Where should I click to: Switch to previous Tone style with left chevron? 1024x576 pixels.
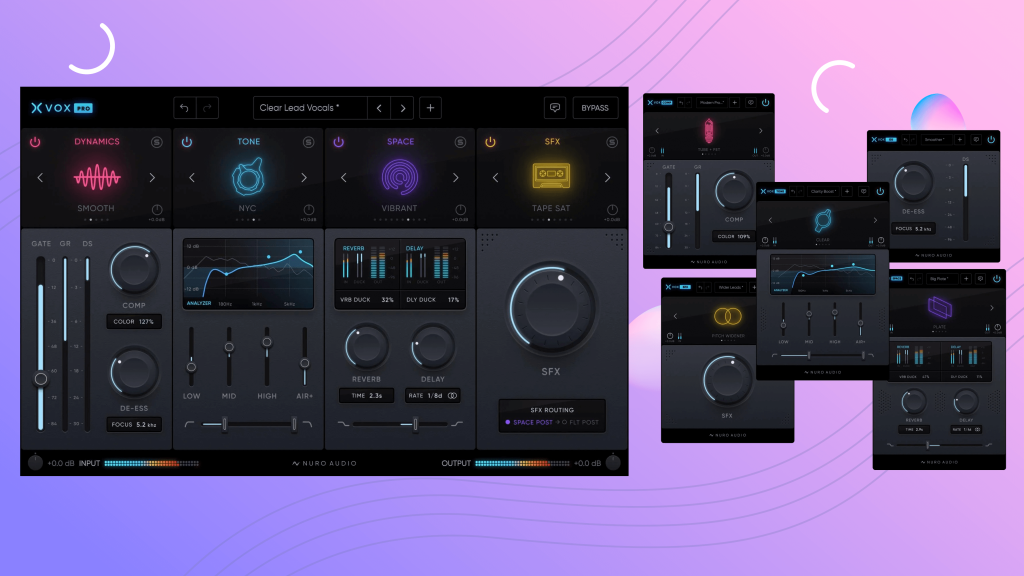pyautogui.click(x=192, y=178)
